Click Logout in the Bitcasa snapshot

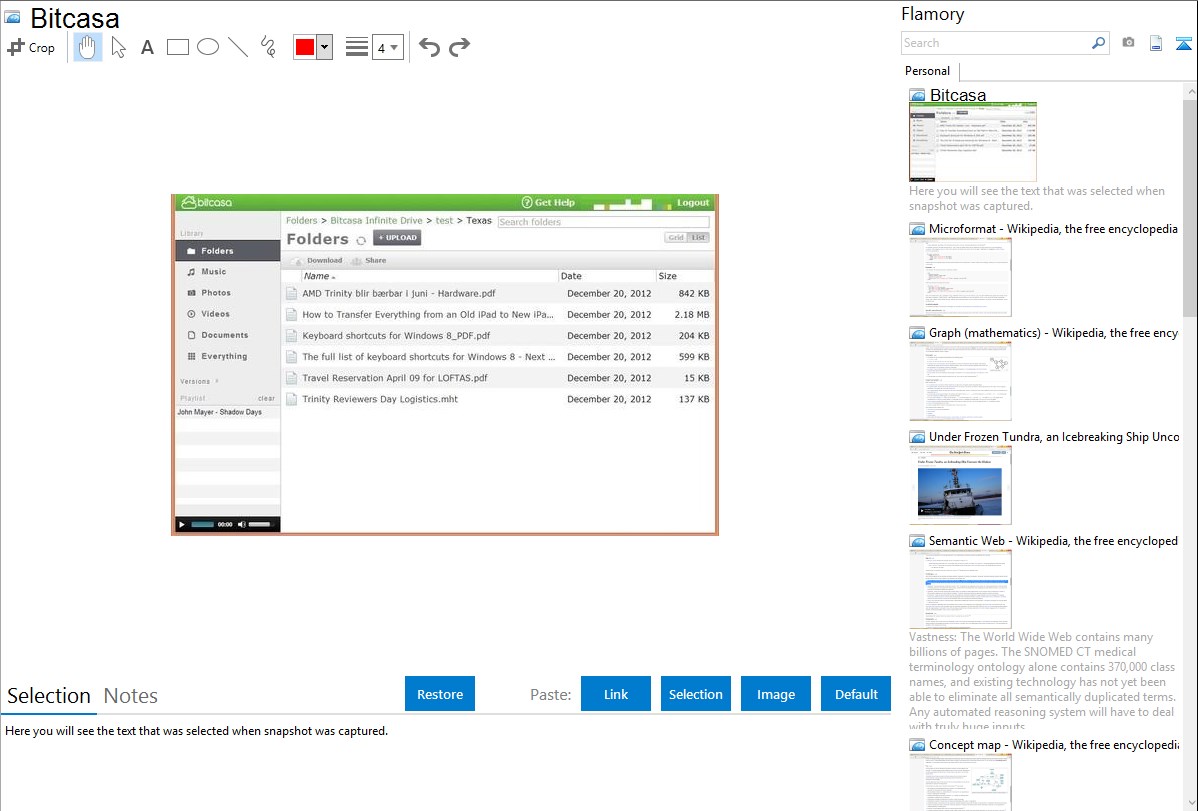[693, 203]
